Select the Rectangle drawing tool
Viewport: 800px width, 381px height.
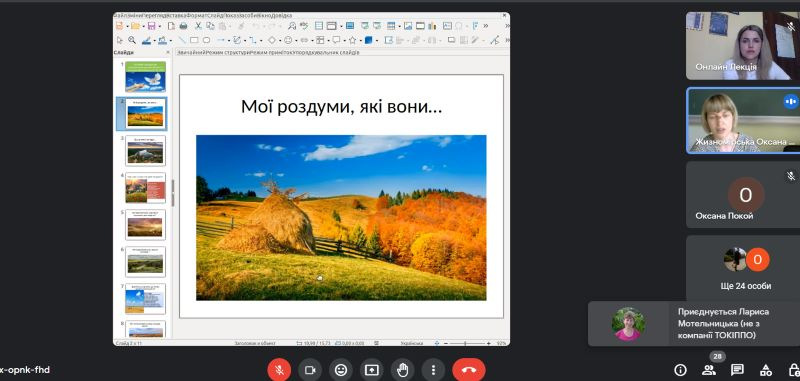click(x=194, y=40)
